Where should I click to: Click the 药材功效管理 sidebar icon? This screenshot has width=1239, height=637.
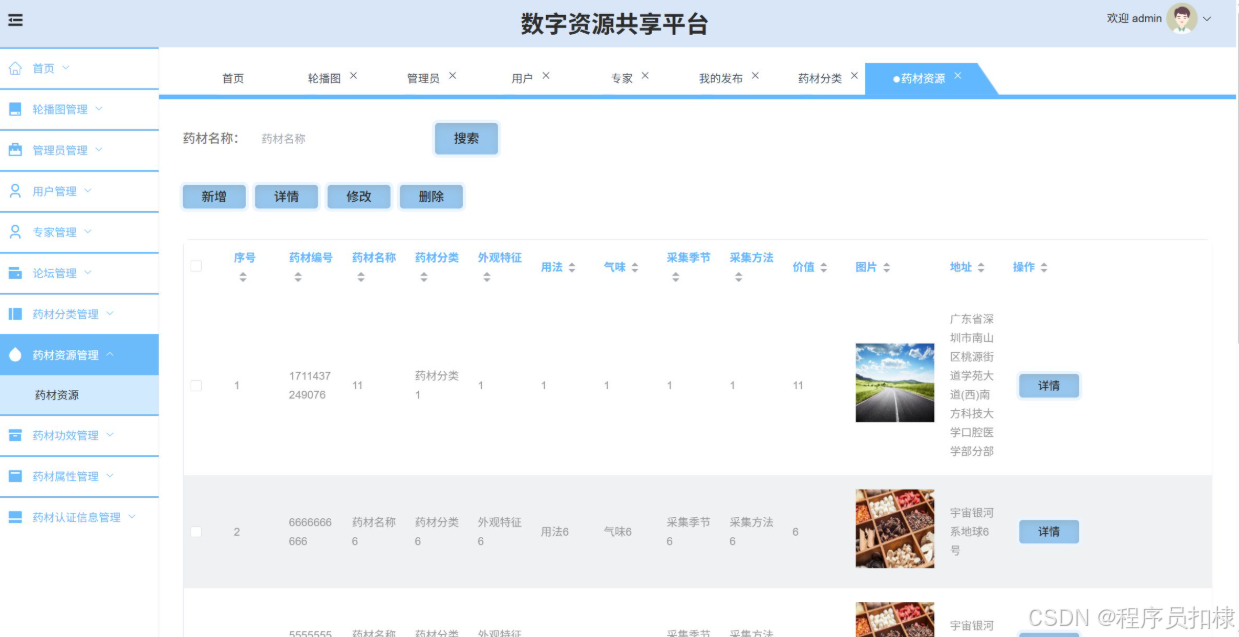tap(15, 435)
